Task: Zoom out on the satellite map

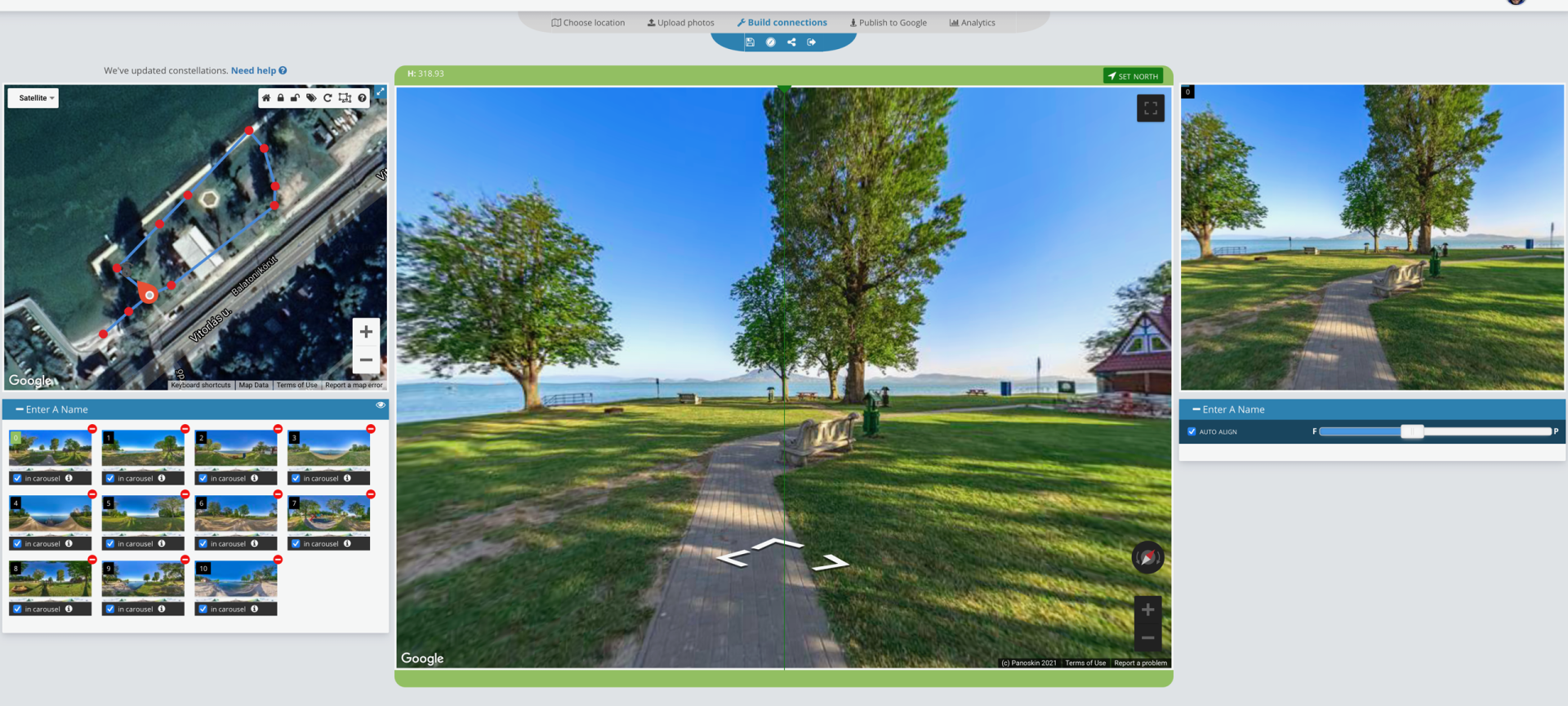Action: pyautogui.click(x=366, y=360)
